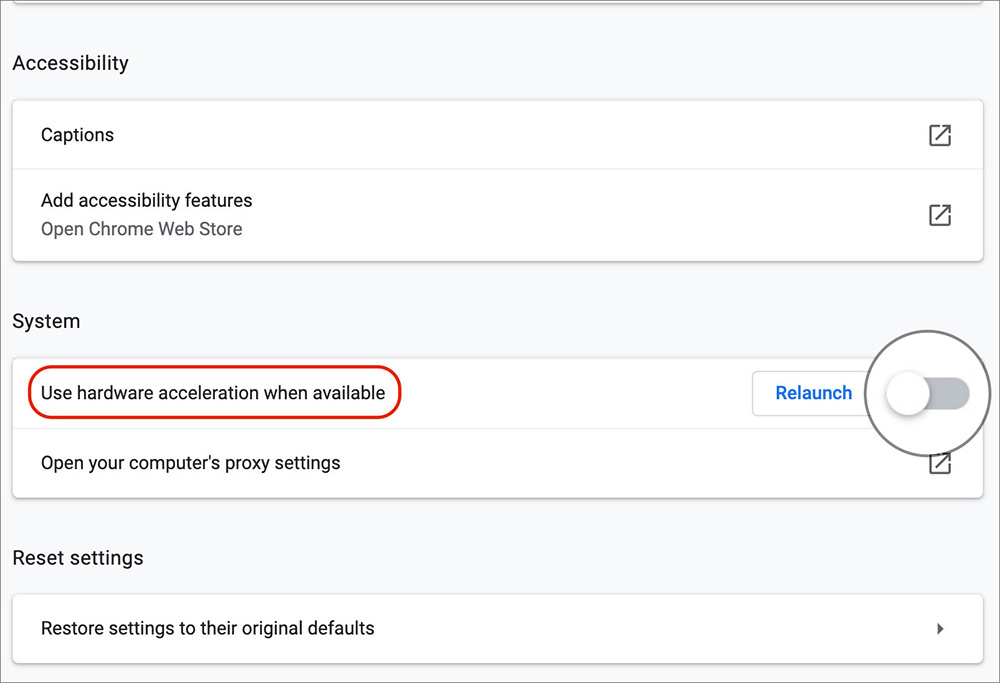Open the proxy settings external link icon
This screenshot has height=683, width=1000.
click(x=939, y=464)
